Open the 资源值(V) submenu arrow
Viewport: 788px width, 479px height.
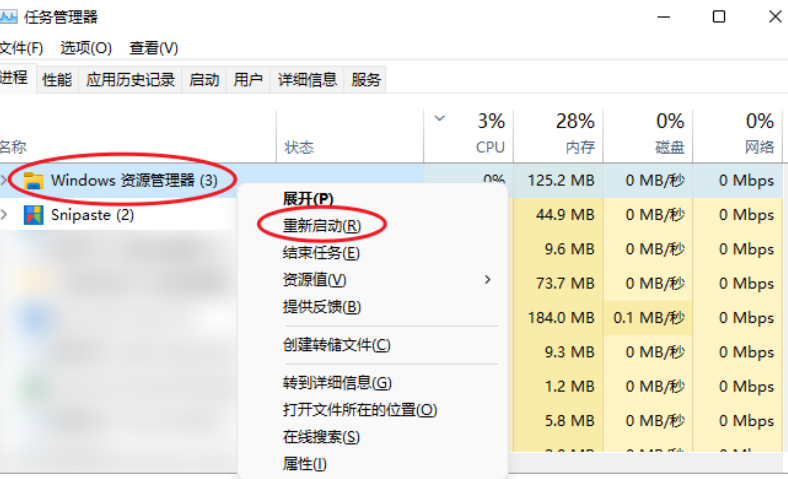pyautogui.click(x=487, y=279)
